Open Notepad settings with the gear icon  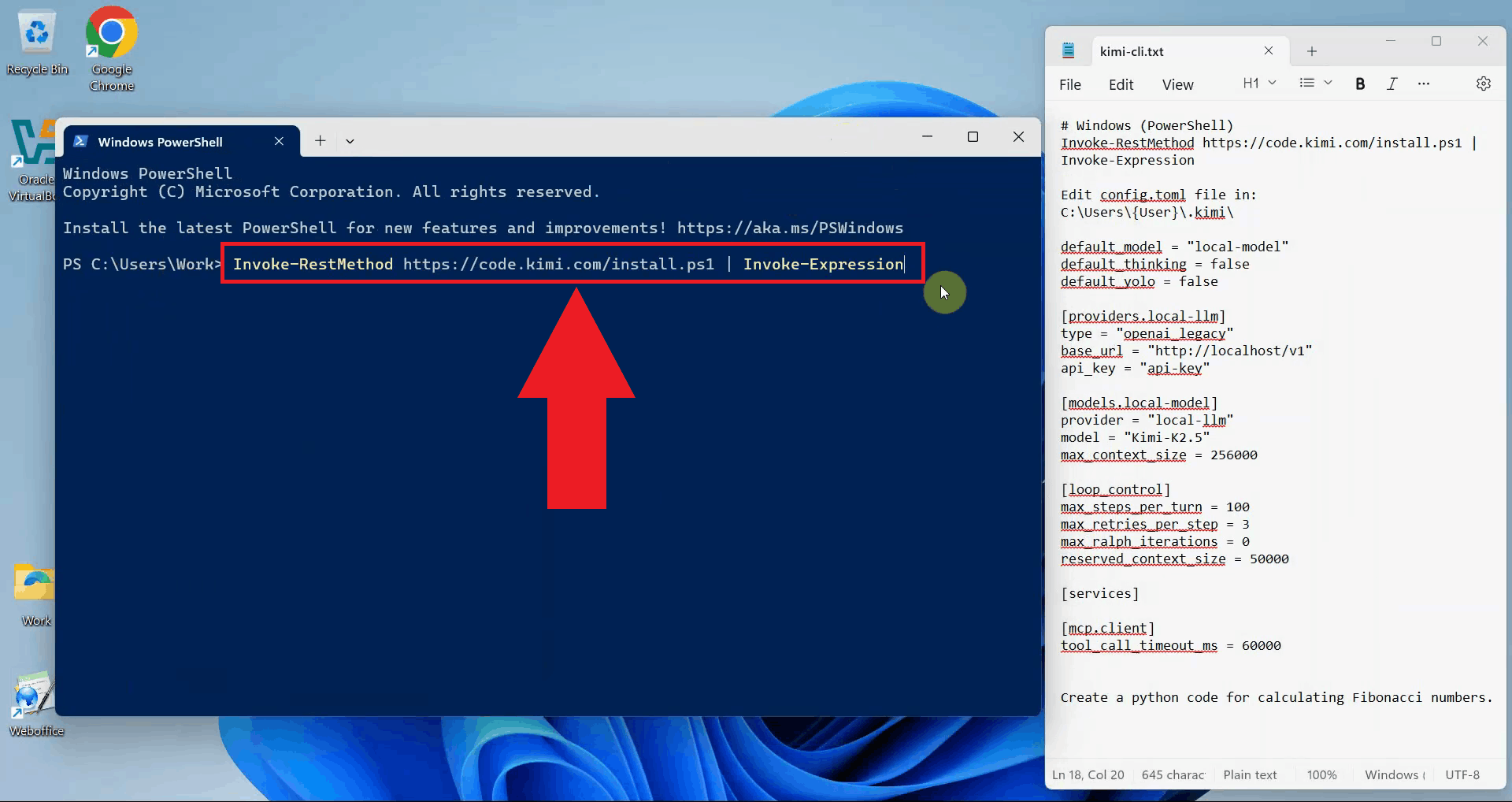[x=1484, y=84]
